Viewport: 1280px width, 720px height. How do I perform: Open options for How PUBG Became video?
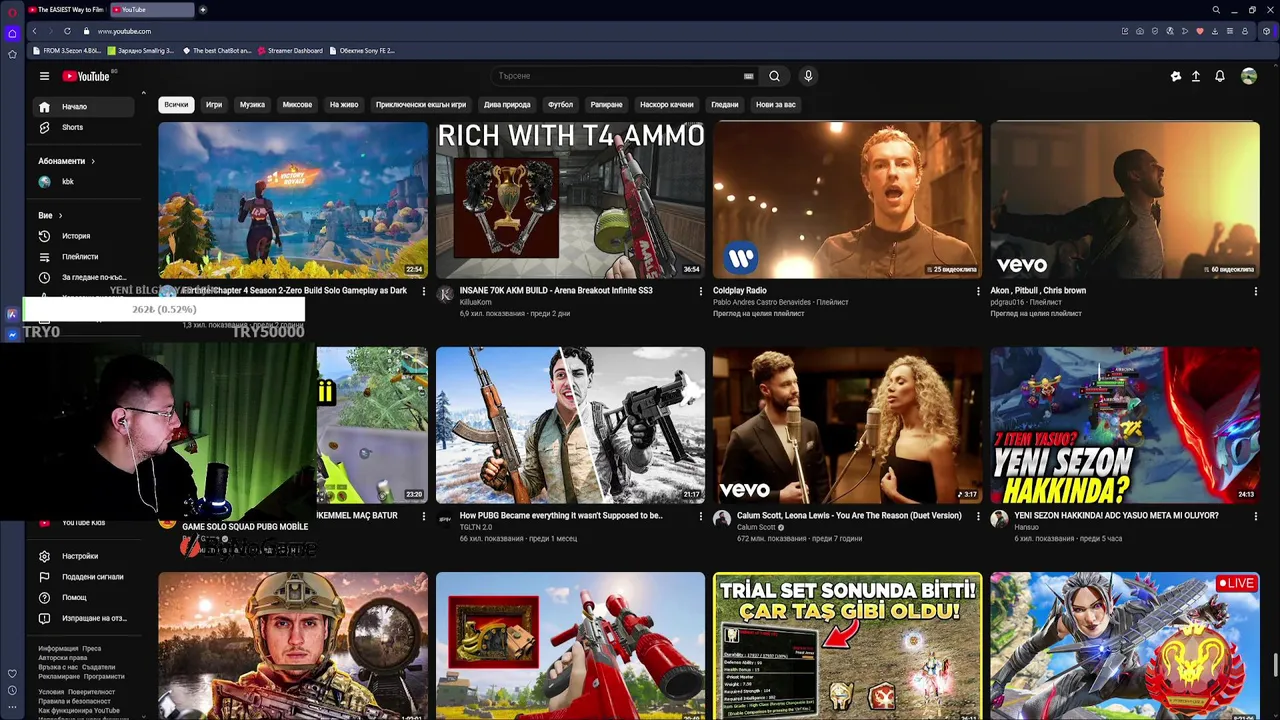tap(700, 516)
